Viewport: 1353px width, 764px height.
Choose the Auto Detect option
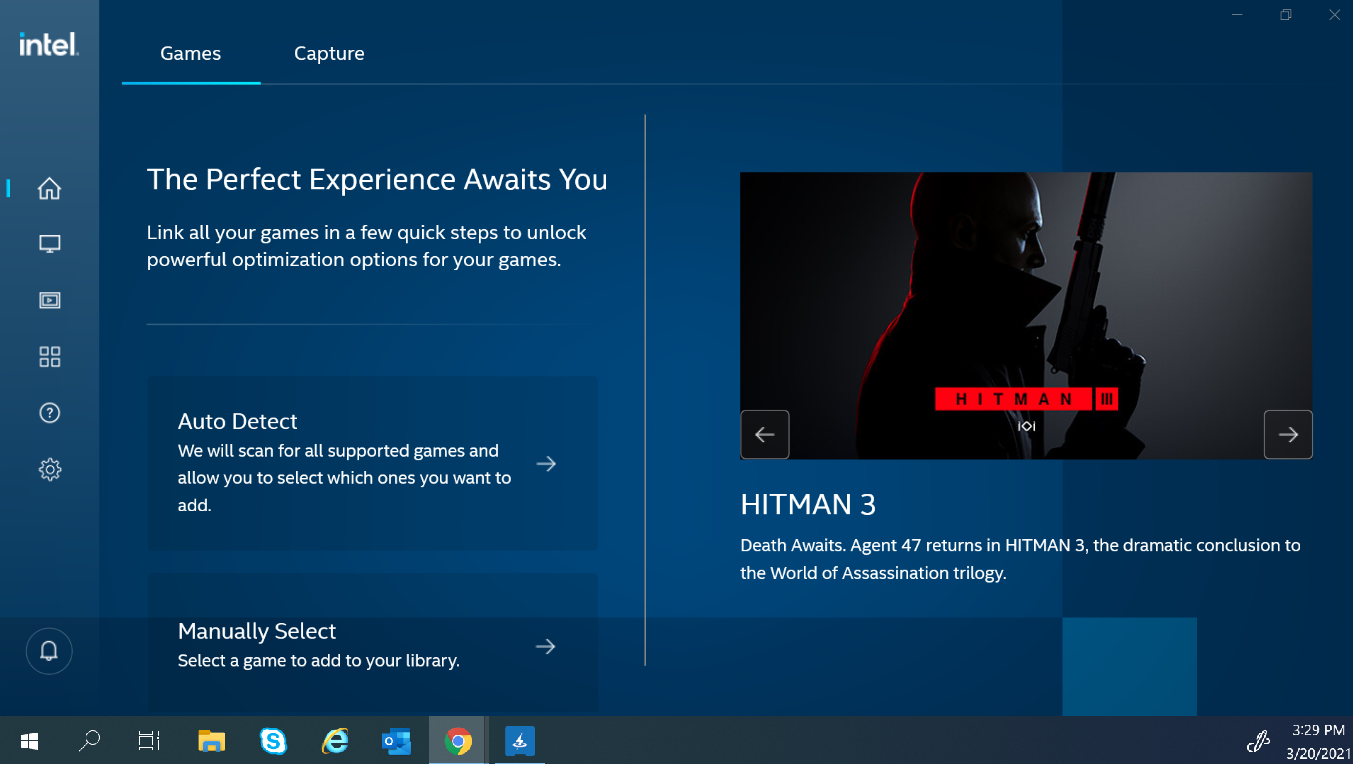[x=372, y=463]
